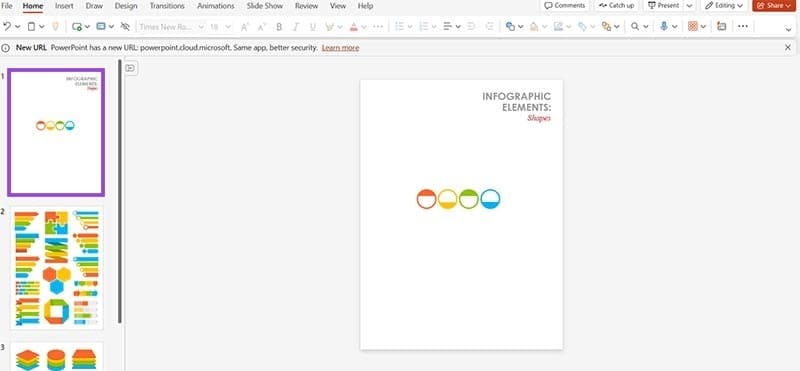Viewport: 800px width, 371px height.
Task: Switch to the Help tab
Action: coord(365,6)
